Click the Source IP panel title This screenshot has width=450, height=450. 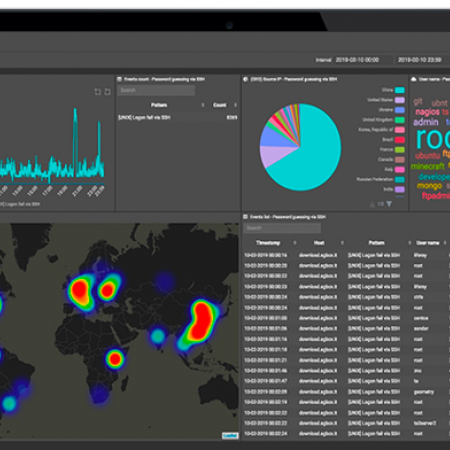point(294,79)
